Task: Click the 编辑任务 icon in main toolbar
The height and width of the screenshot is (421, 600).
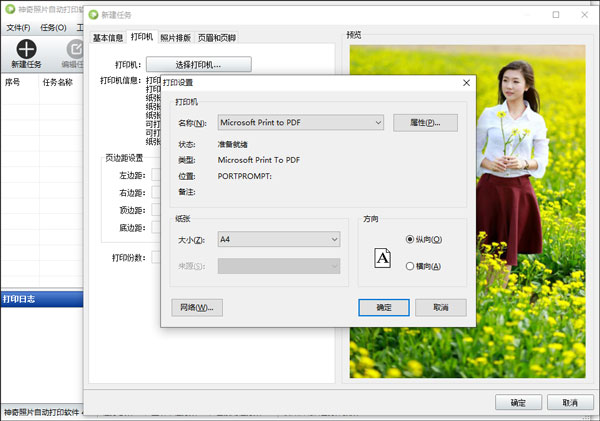Action: click(x=75, y=49)
